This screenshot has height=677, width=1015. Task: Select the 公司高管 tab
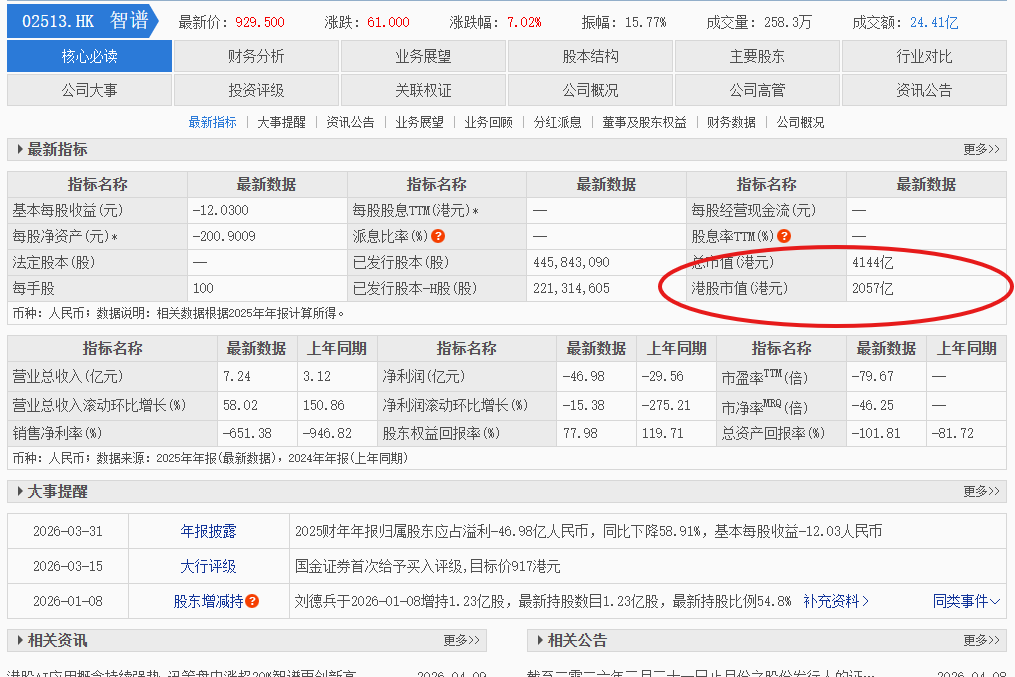pyautogui.click(x=757, y=90)
